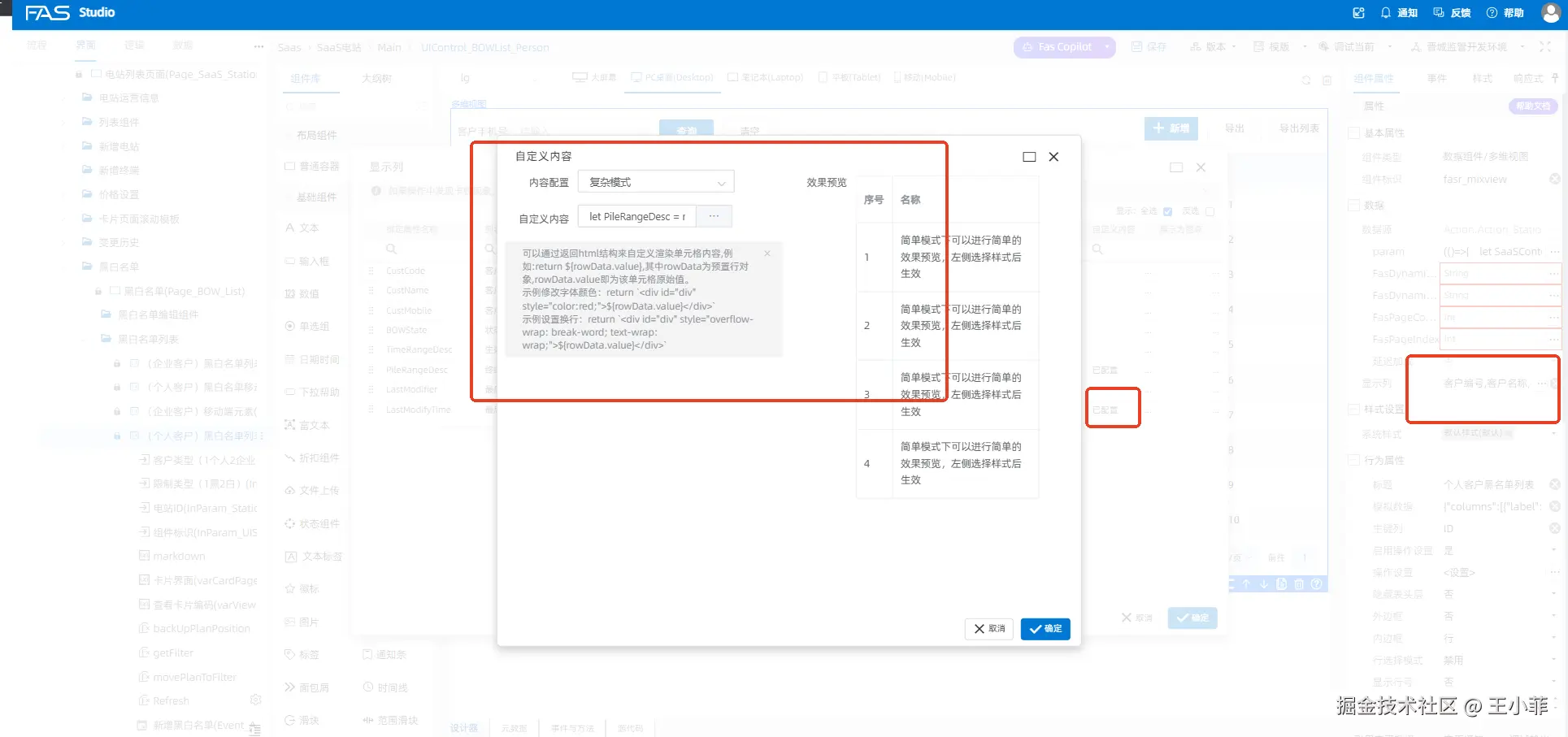This screenshot has height=737, width=1568.
Task: Switch to the 大纲树 tab
Action: 377,78
